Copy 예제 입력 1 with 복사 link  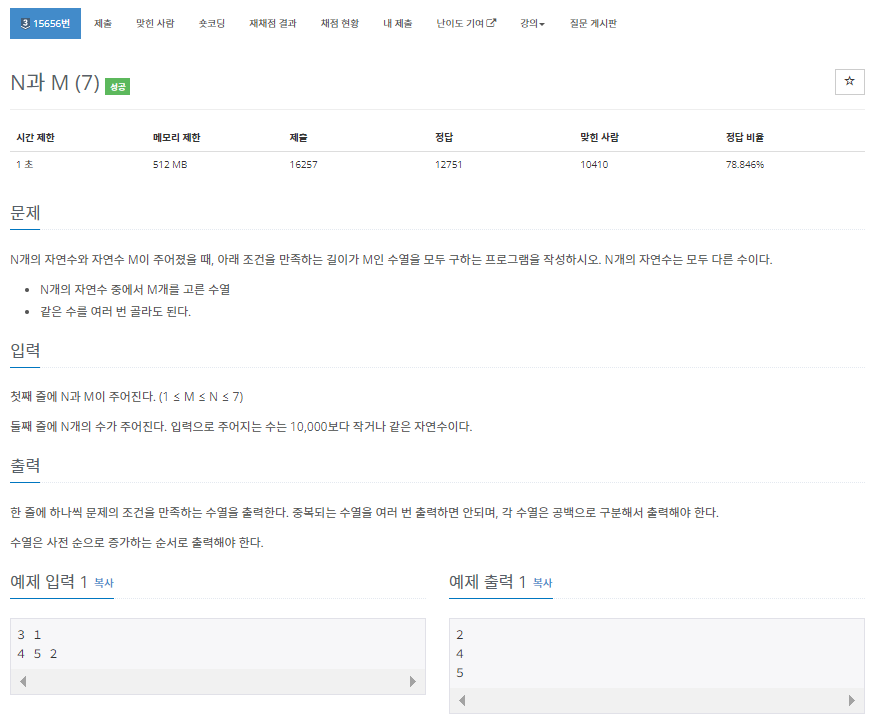click(104, 583)
